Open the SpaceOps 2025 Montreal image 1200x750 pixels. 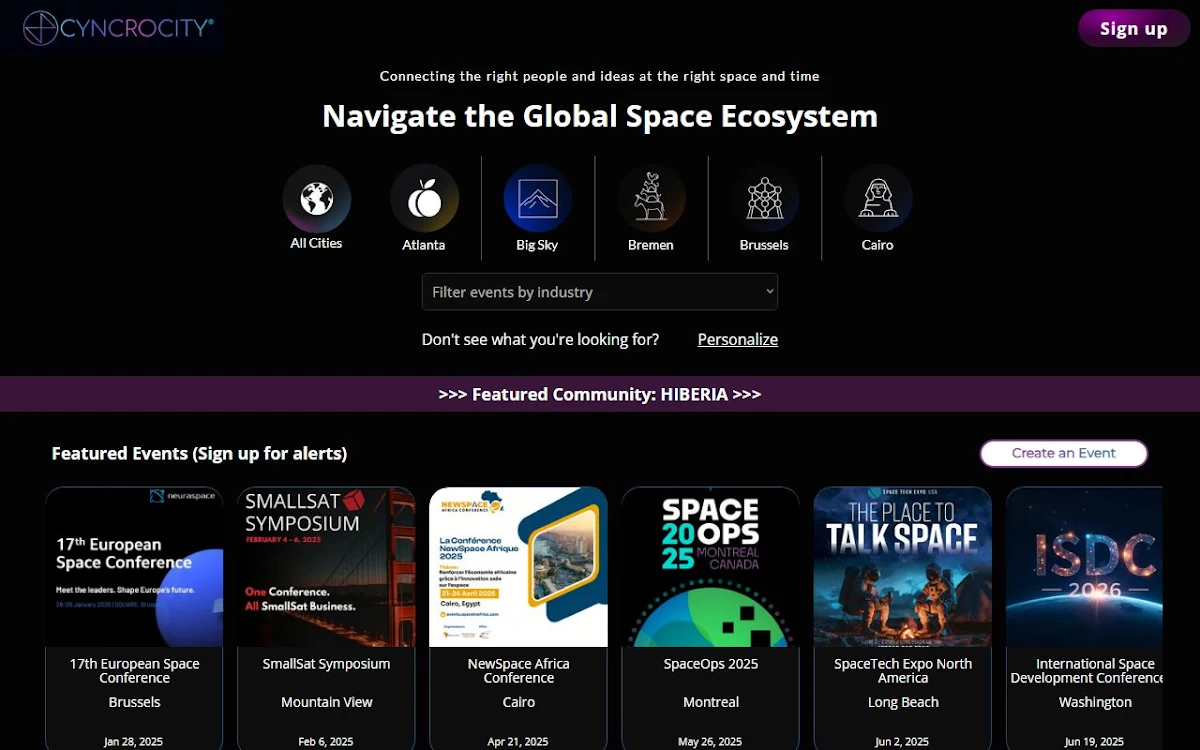click(x=710, y=567)
